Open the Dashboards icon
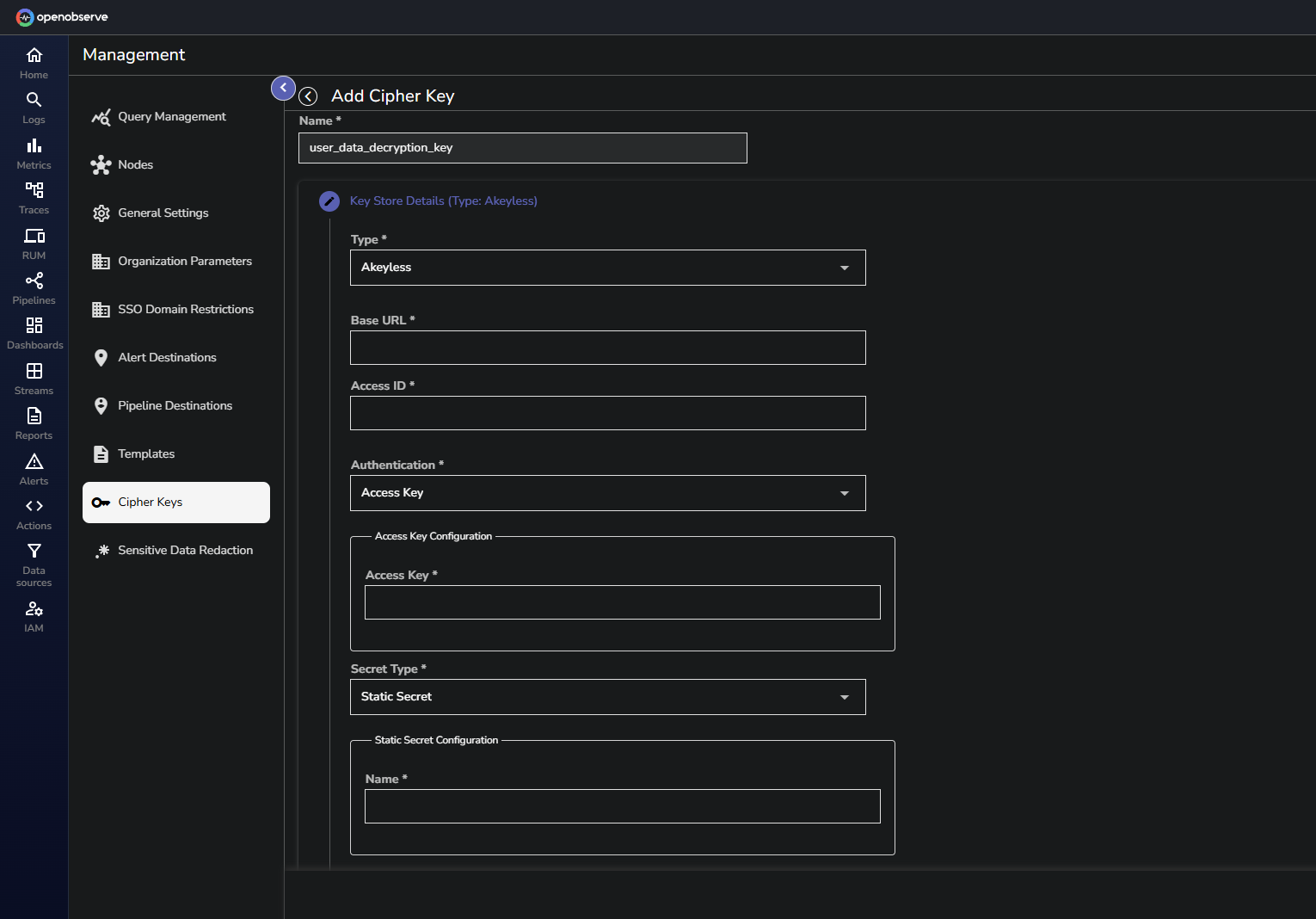Image resolution: width=1316 pixels, height=919 pixels. pyautogui.click(x=34, y=326)
